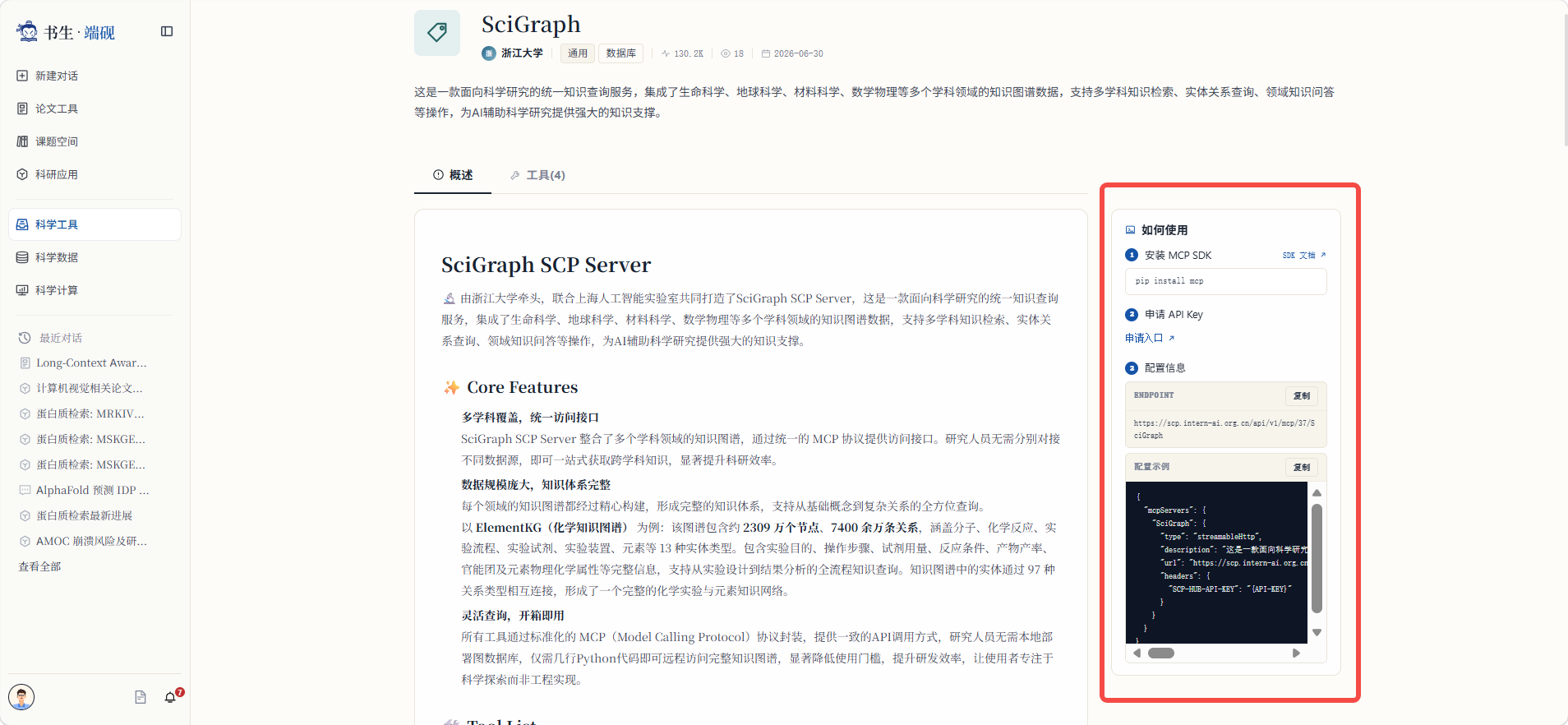Image resolution: width=1568 pixels, height=725 pixels.
Task: Select the 通用 tag
Action: point(578,53)
